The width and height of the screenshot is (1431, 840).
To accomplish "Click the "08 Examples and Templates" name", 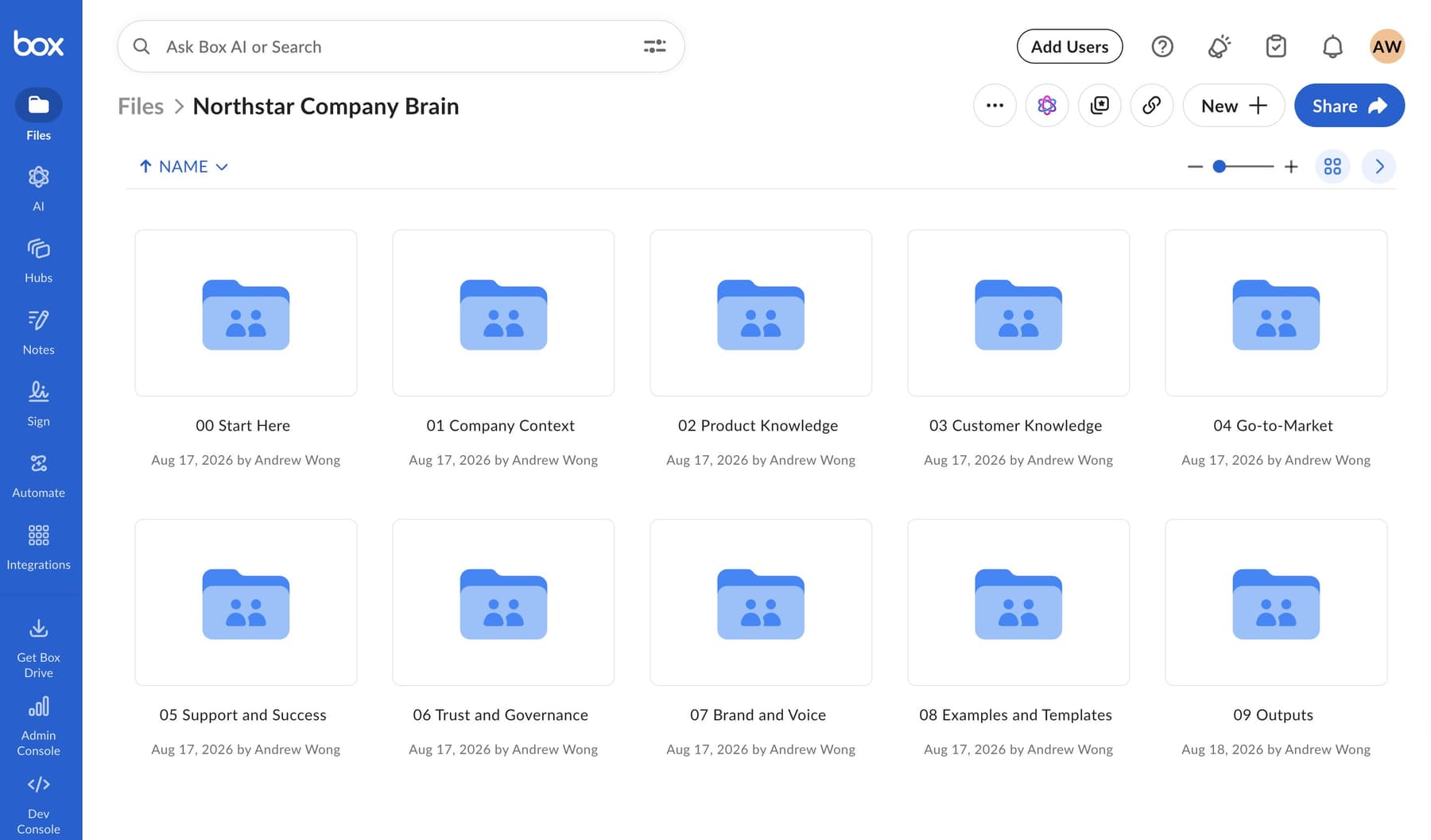I will pos(1016,714).
